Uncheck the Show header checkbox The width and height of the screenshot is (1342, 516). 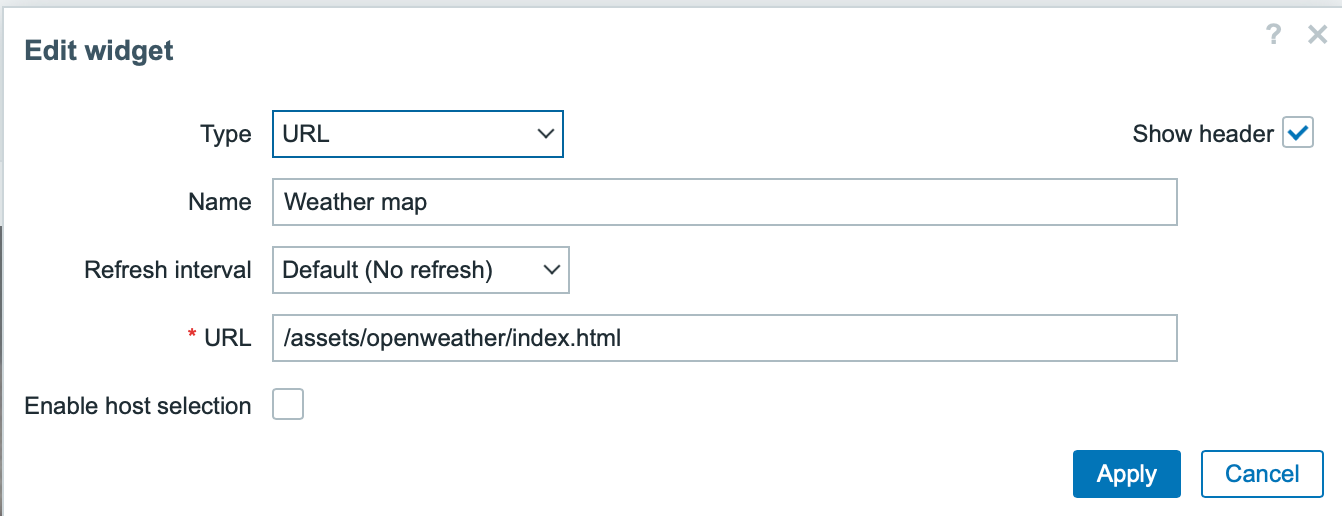(x=1298, y=133)
